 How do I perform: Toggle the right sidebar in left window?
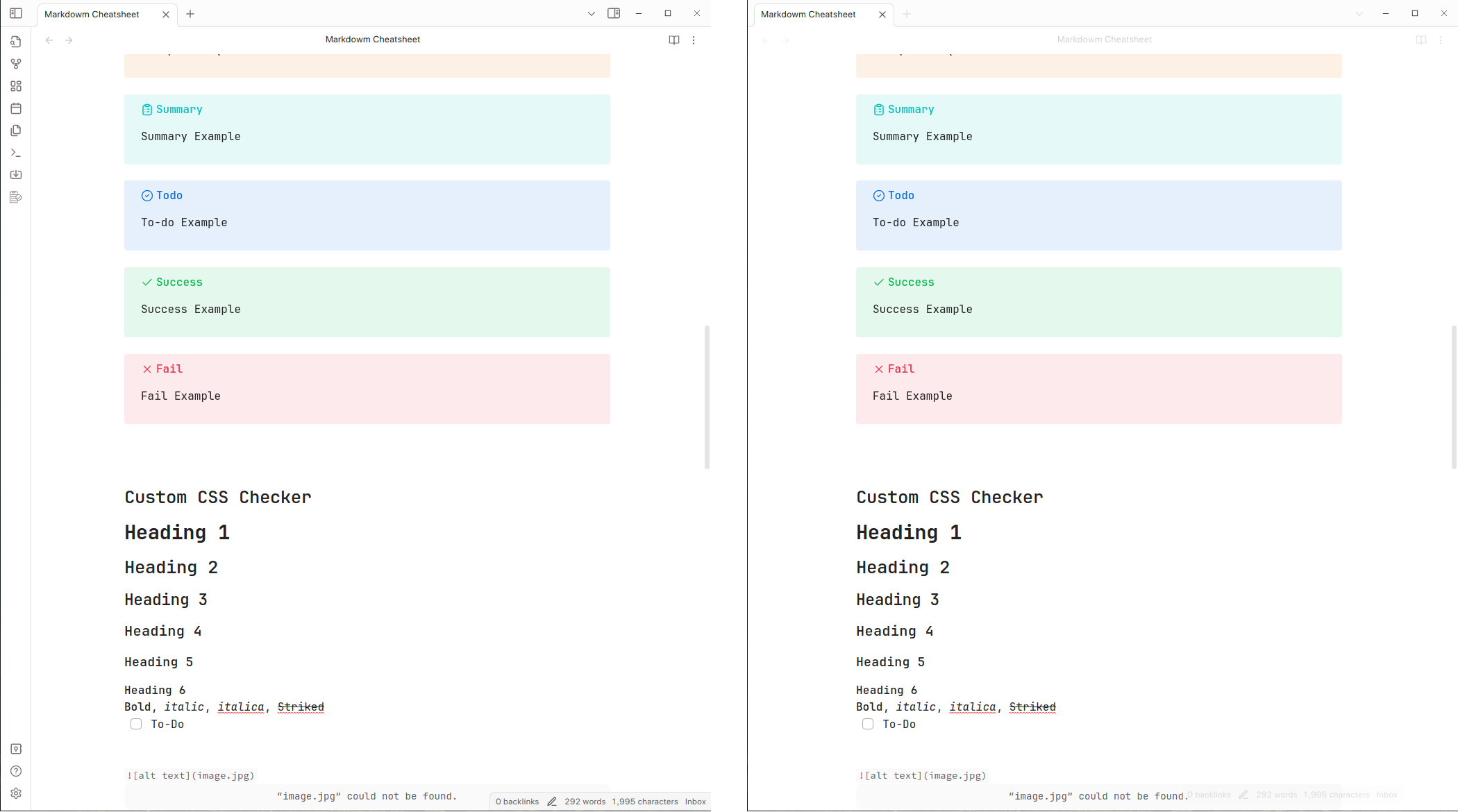pos(614,13)
